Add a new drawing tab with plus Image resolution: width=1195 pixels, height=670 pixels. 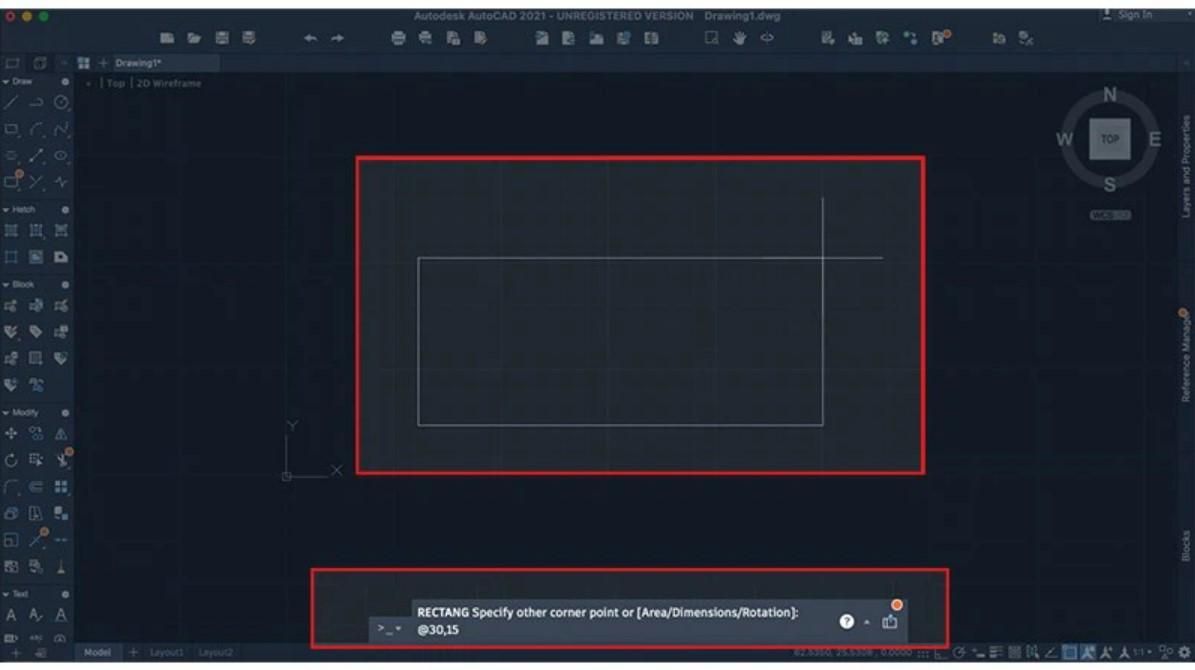(103, 63)
